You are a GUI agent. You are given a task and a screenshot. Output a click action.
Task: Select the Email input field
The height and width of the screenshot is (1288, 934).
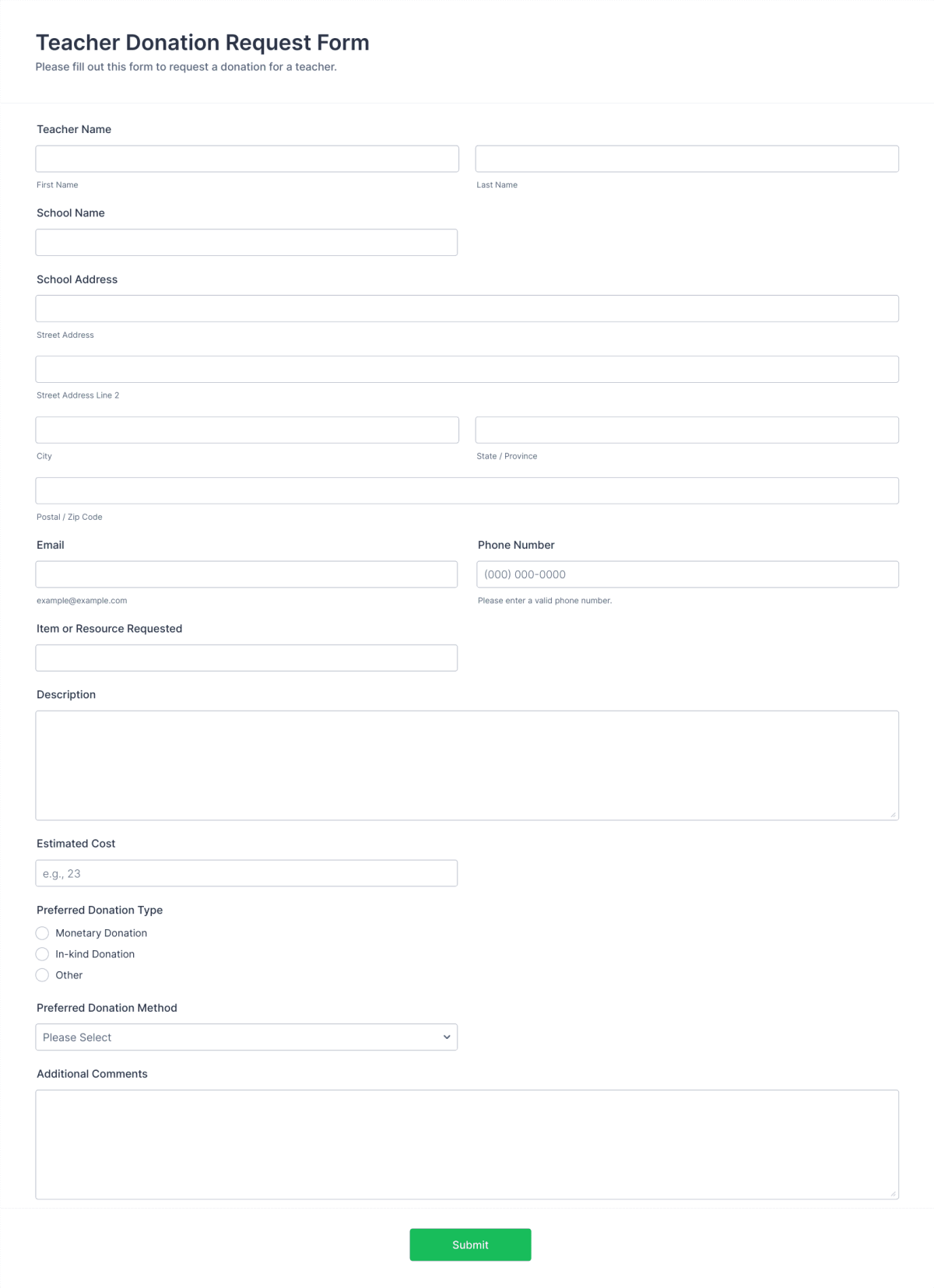coord(246,574)
